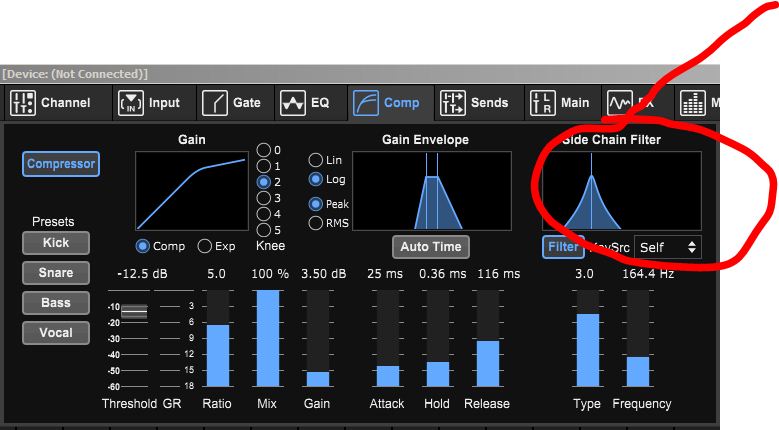The height and width of the screenshot is (430, 779).
Task: Click the Sends tab icon
Action: point(453,103)
